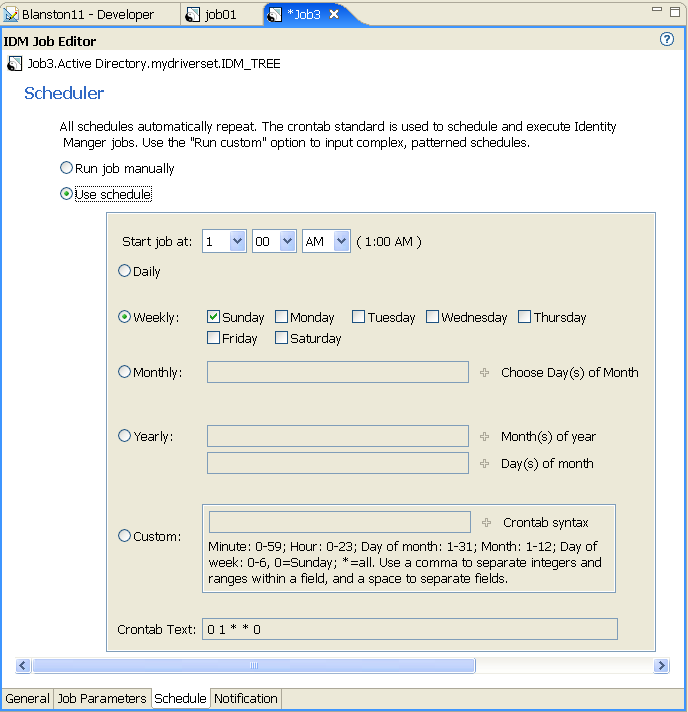The width and height of the screenshot is (688, 712).
Task: Click the plus icon beside Month(s) of year
Action: click(x=485, y=436)
